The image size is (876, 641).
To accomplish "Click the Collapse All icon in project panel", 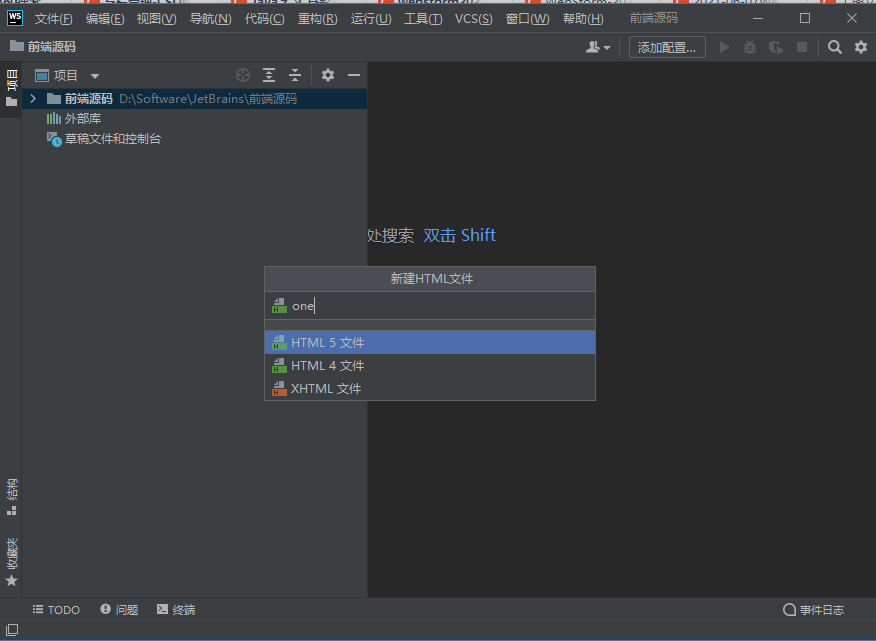I will [x=295, y=75].
